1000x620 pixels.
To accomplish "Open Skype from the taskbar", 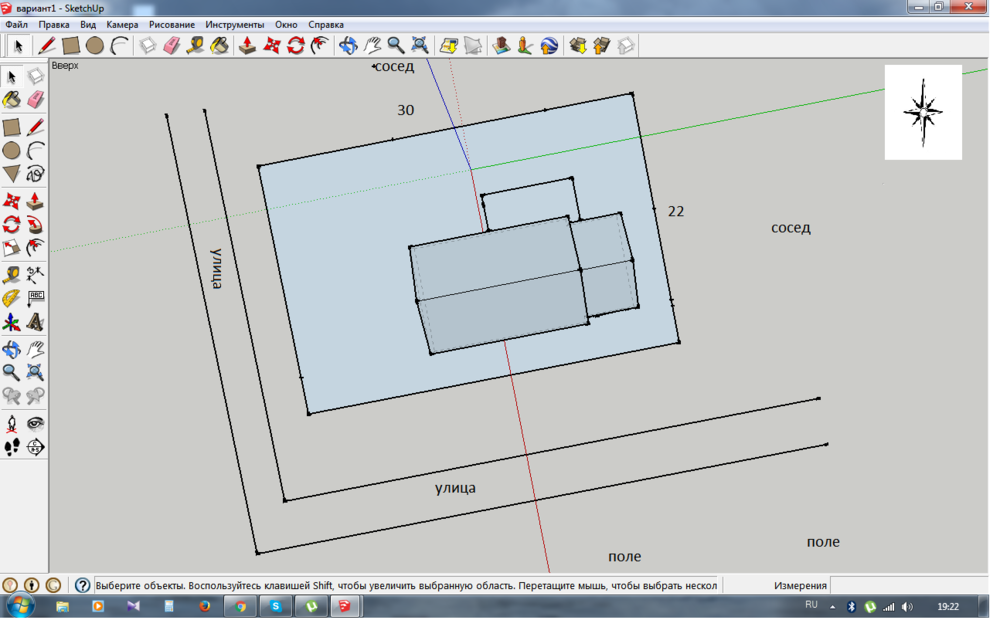I will click(x=275, y=606).
